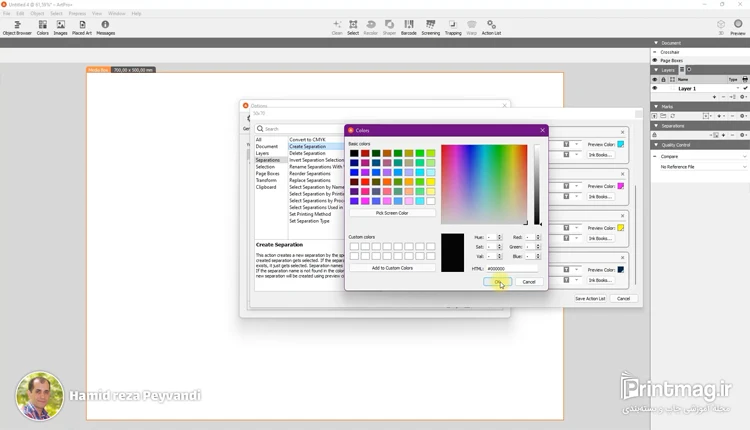750x430 pixels.
Task: Open the Marks gear dropdown
Action: click(743, 116)
